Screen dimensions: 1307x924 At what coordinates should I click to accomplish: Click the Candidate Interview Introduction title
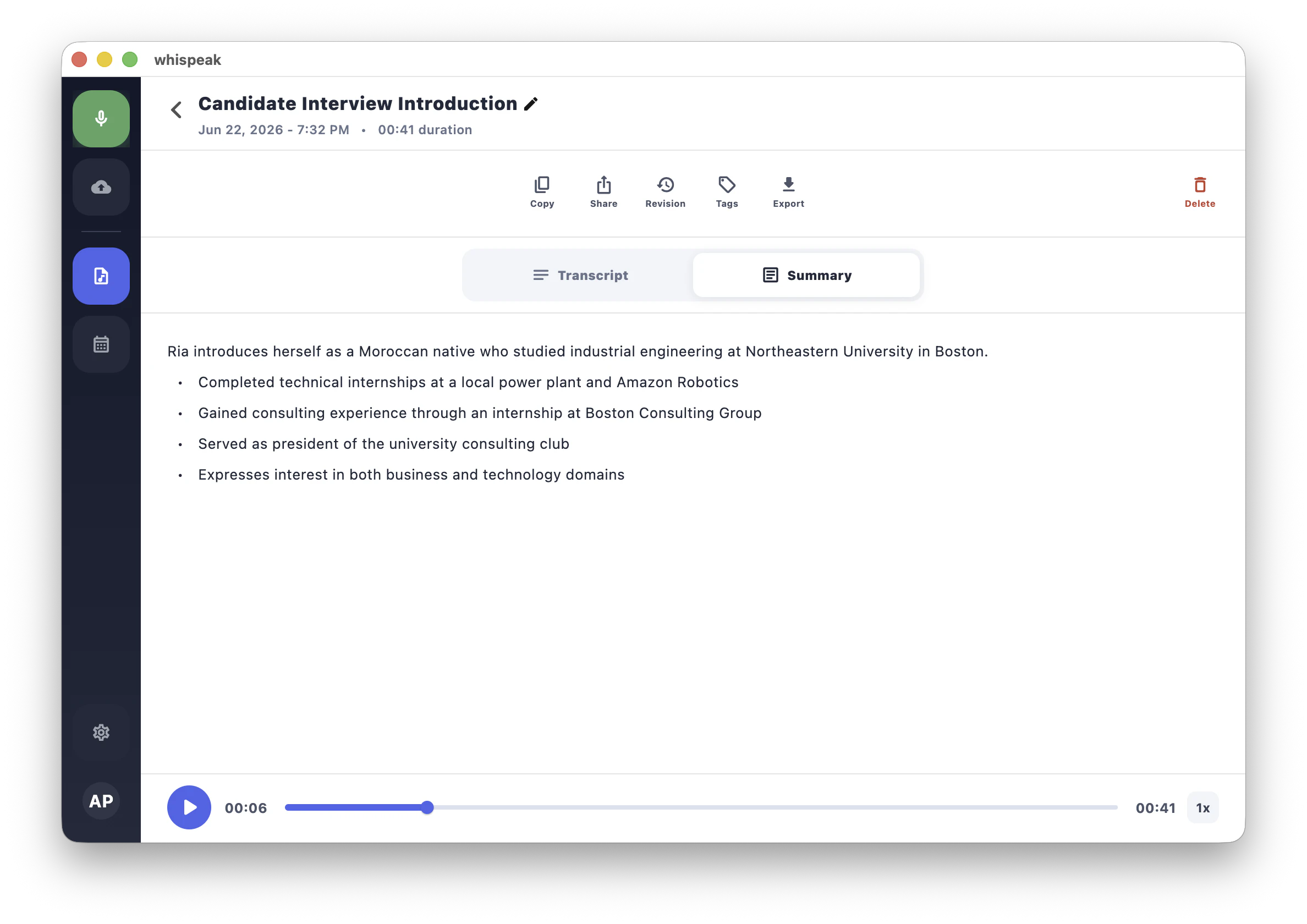point(358,103)
